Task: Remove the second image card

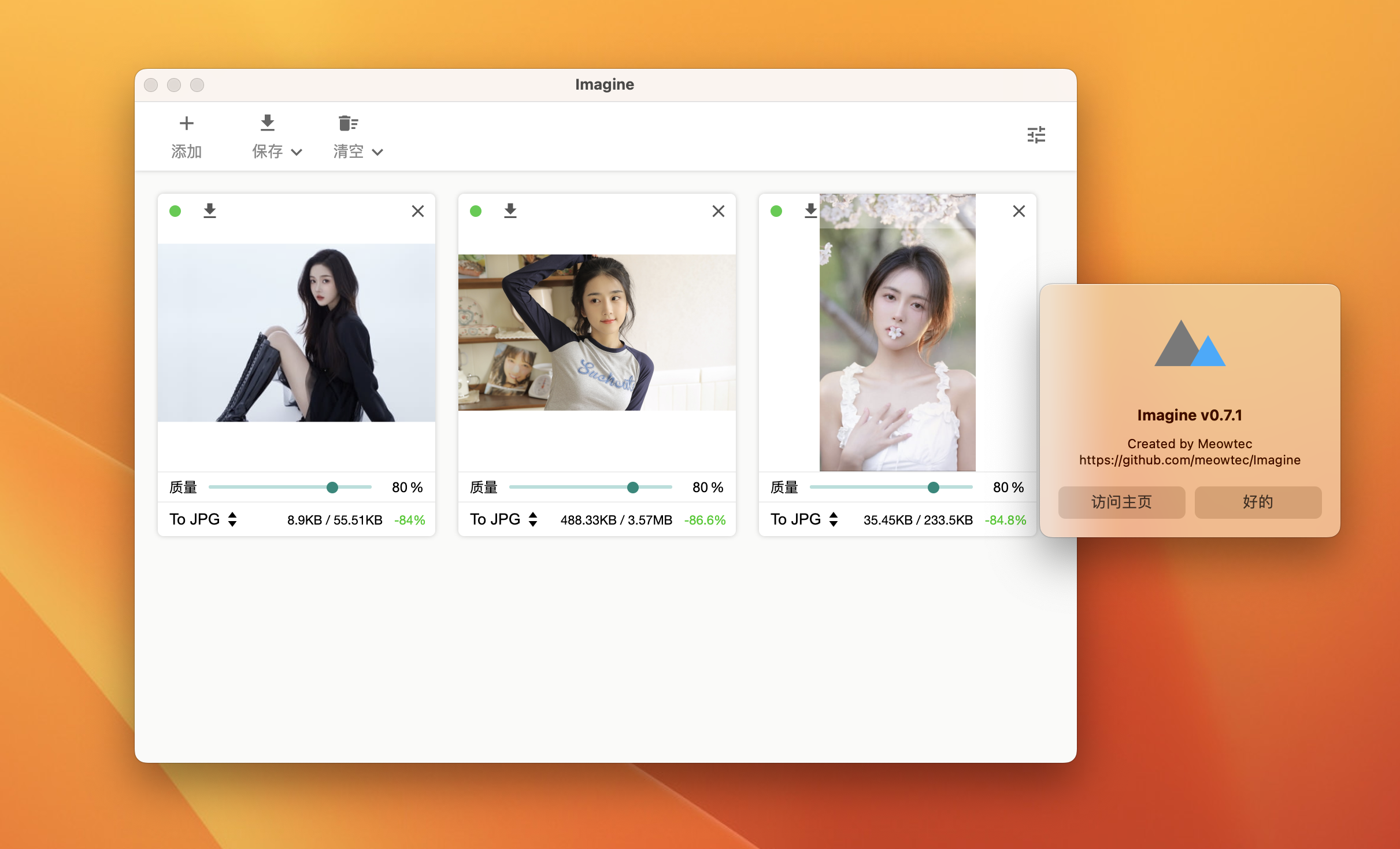Action: click(718, 211)
